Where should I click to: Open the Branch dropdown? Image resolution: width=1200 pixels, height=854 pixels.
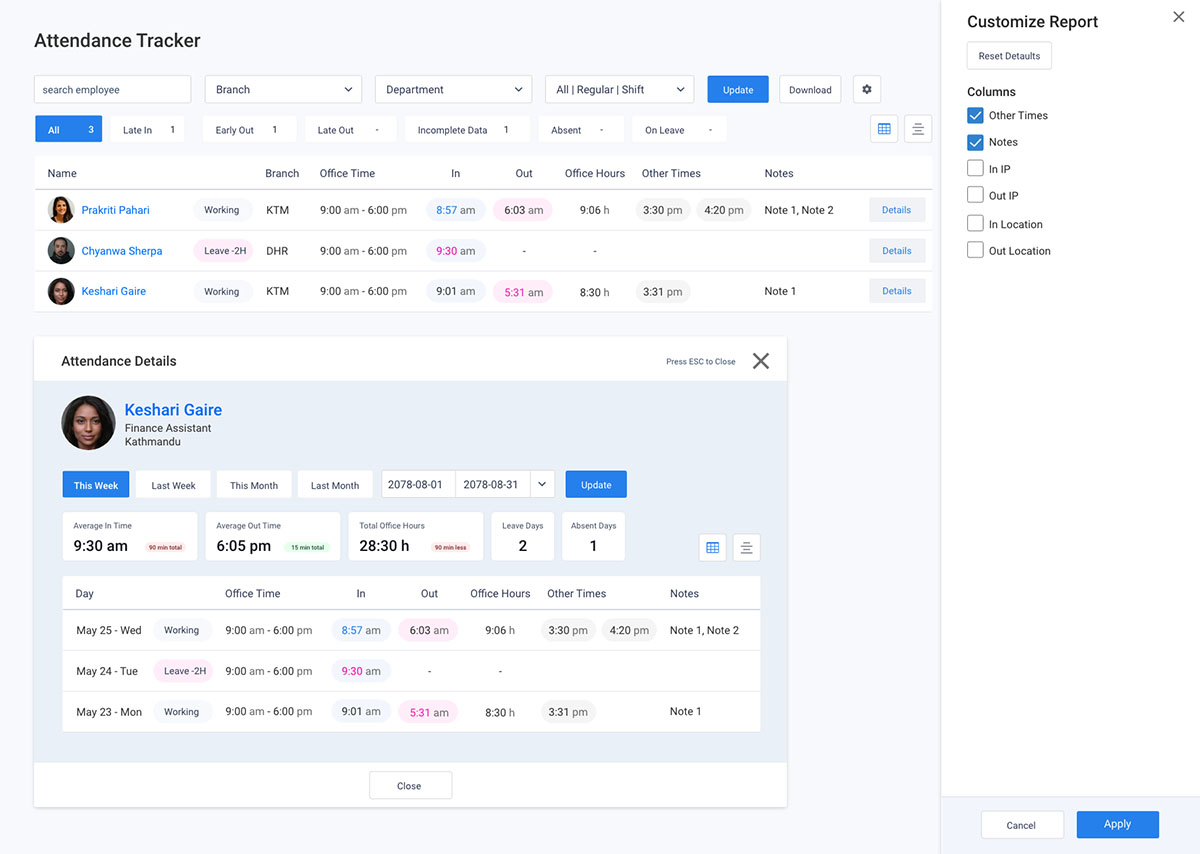coord(283,89)
